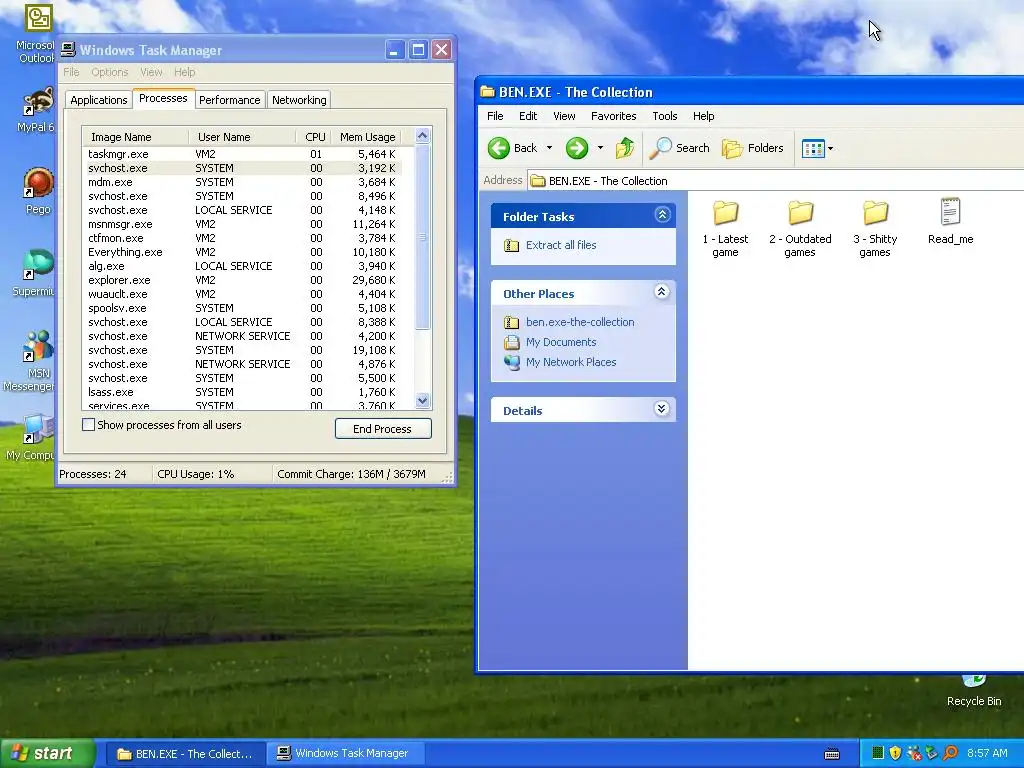
Task: Switch to the Networking tab
Action: (x=299, y=100)
